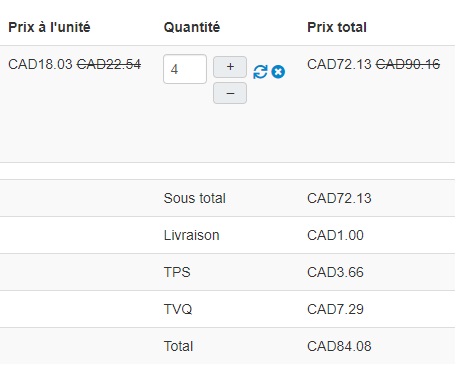Click the Prix à l'unité column header
Viewport: 456px width, 365px height.
coord(49,27)
